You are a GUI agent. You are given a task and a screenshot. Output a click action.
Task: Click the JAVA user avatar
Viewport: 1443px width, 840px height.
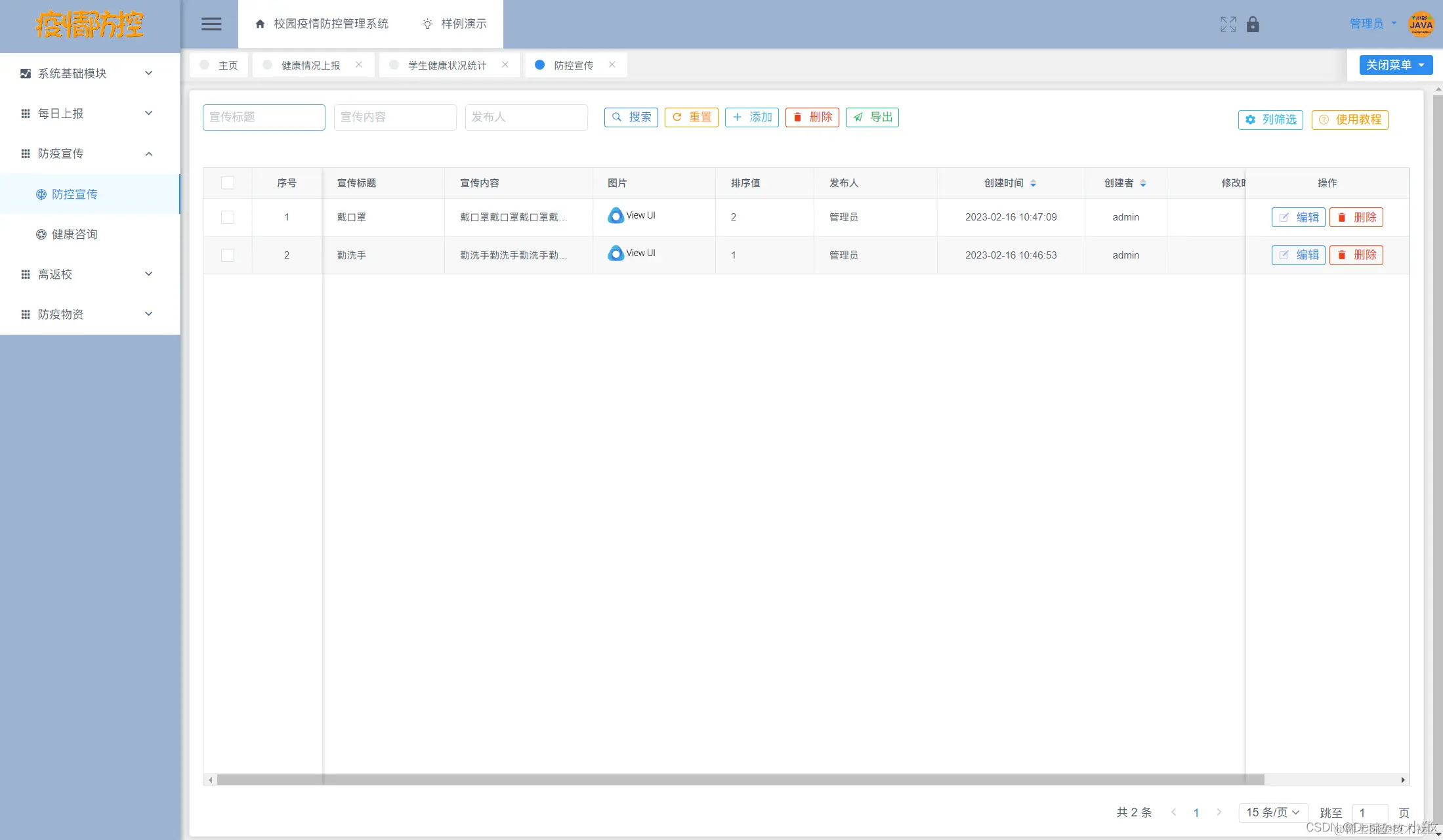(x=1421, y=24)
